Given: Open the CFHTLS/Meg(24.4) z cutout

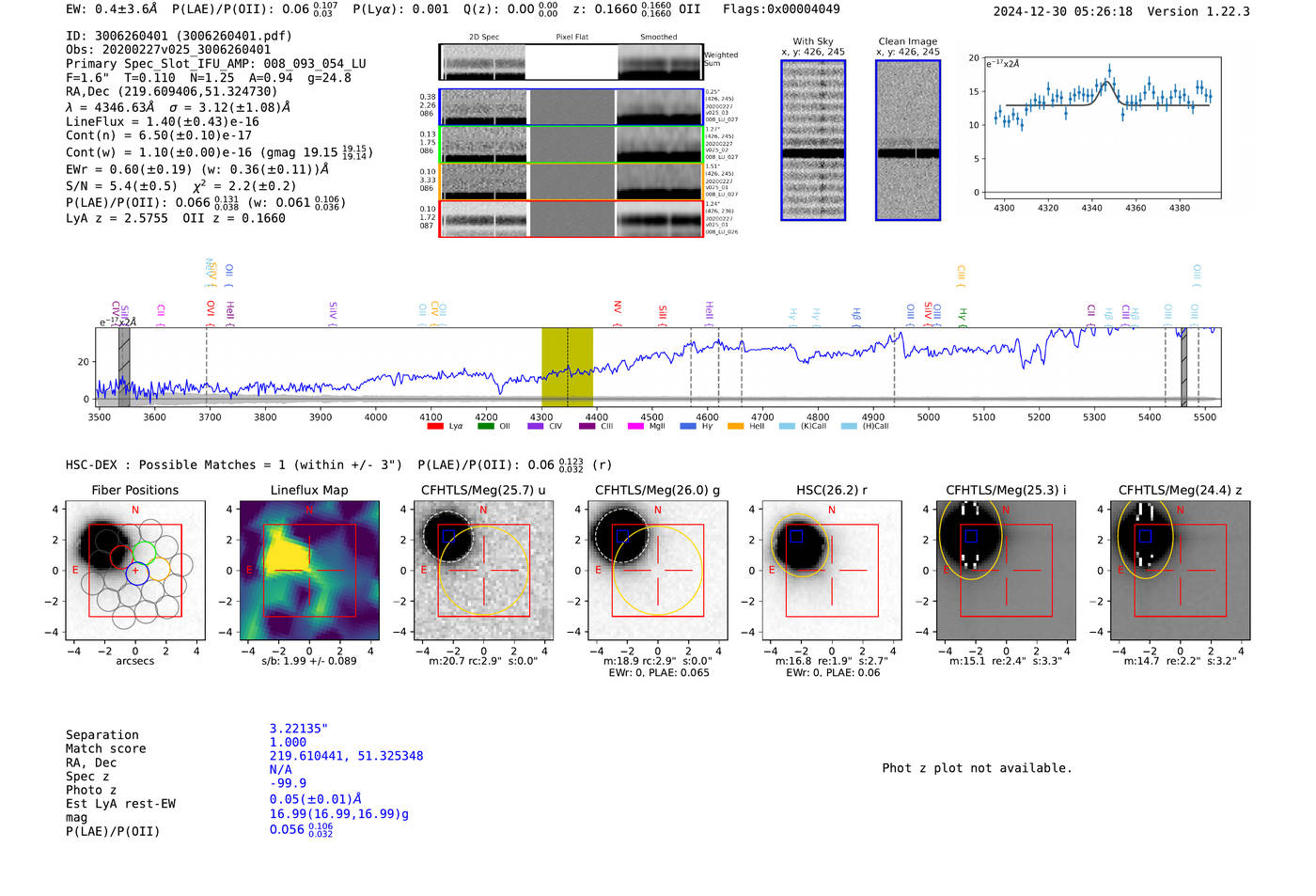Looking at the screenshot, I should point(1181,570).
